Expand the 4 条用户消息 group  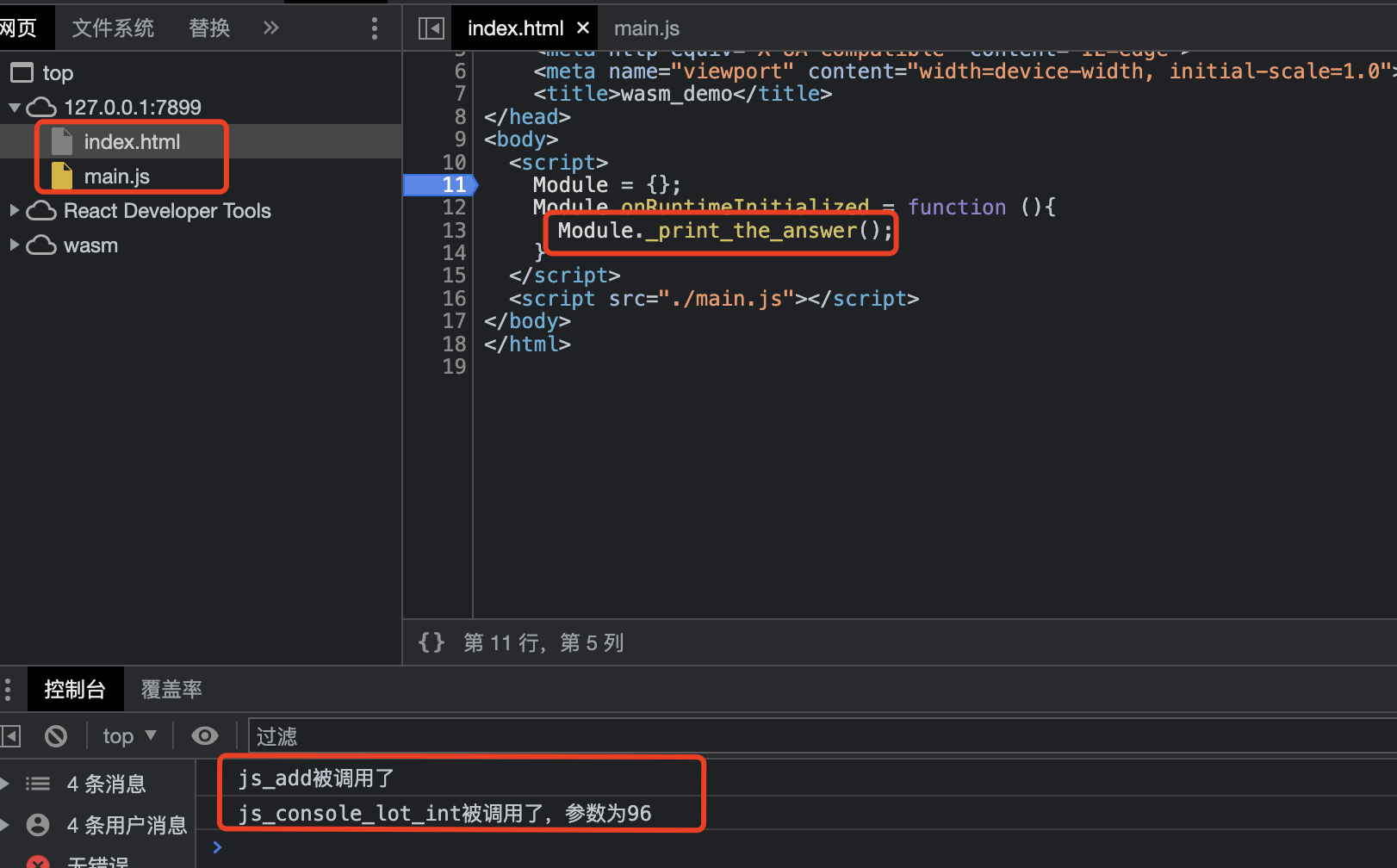[5, 825]
